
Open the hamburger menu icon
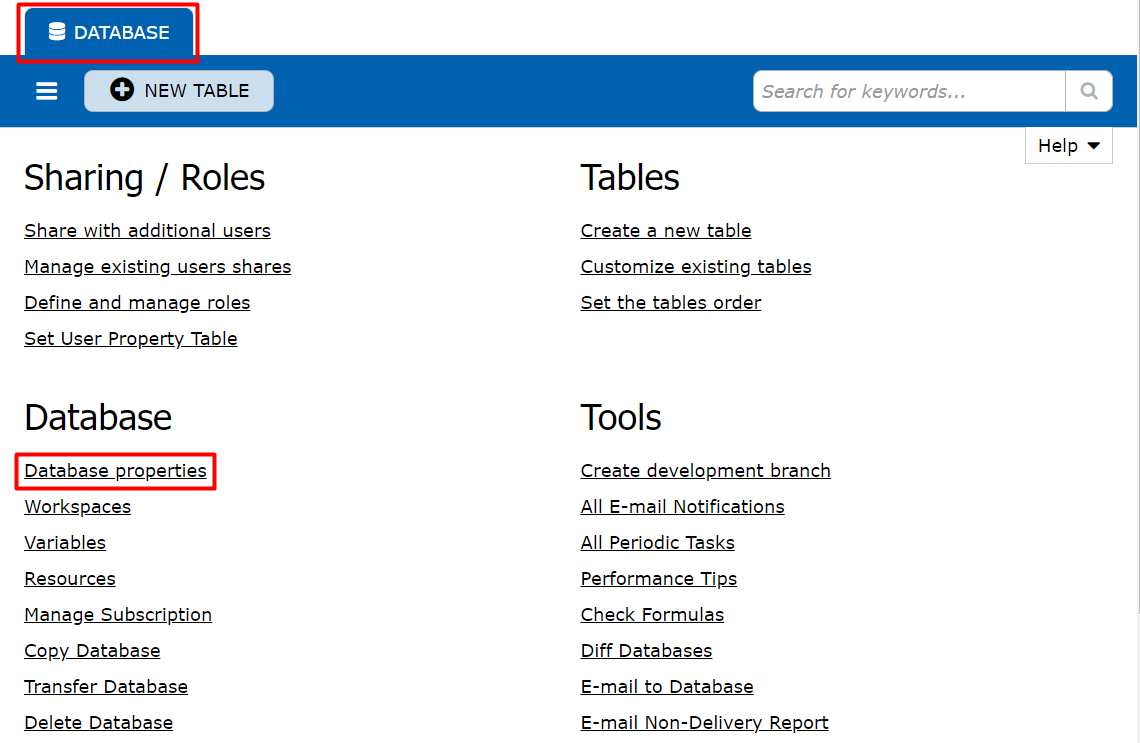coord(47,91)
